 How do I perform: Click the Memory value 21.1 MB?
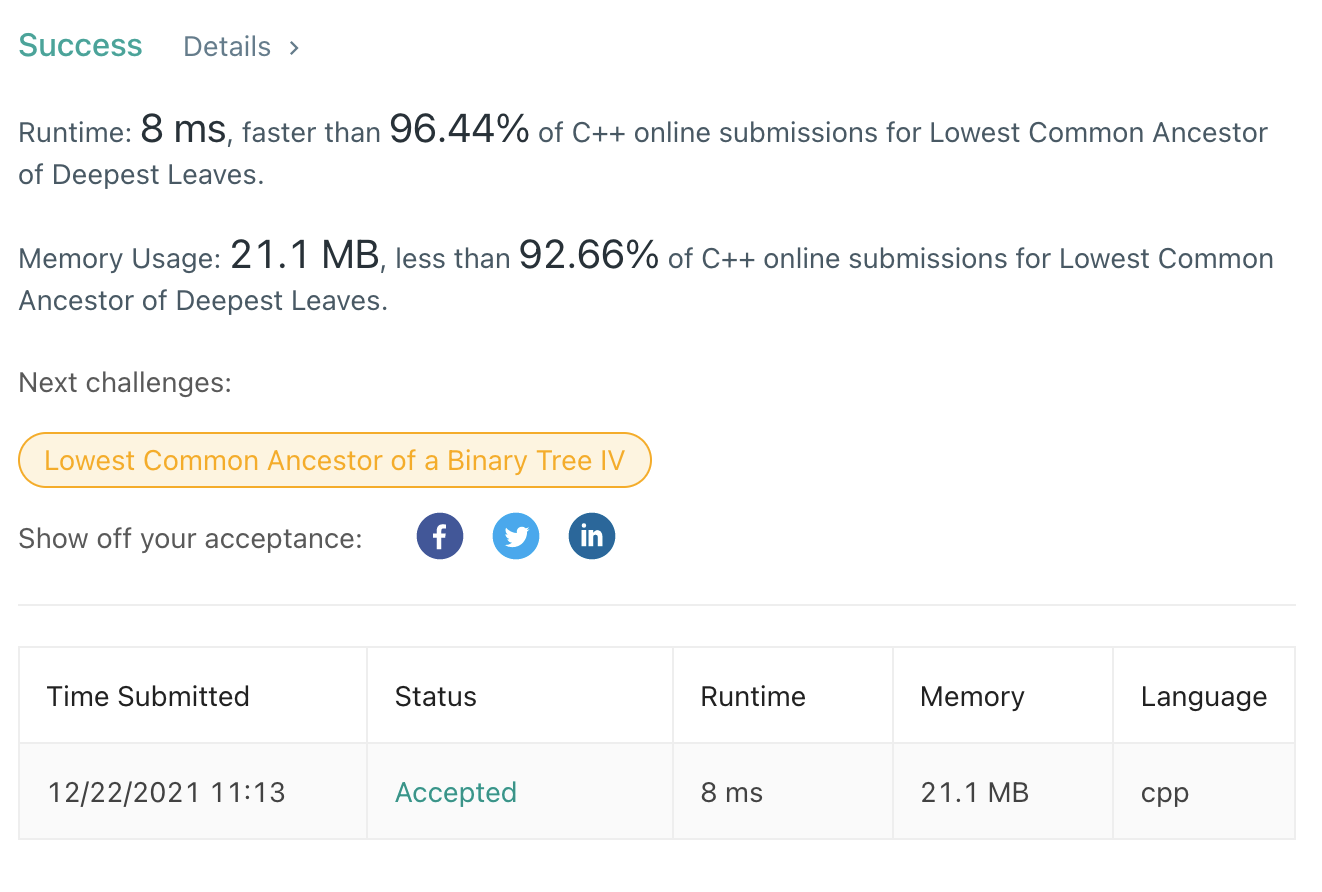[974, 791]
